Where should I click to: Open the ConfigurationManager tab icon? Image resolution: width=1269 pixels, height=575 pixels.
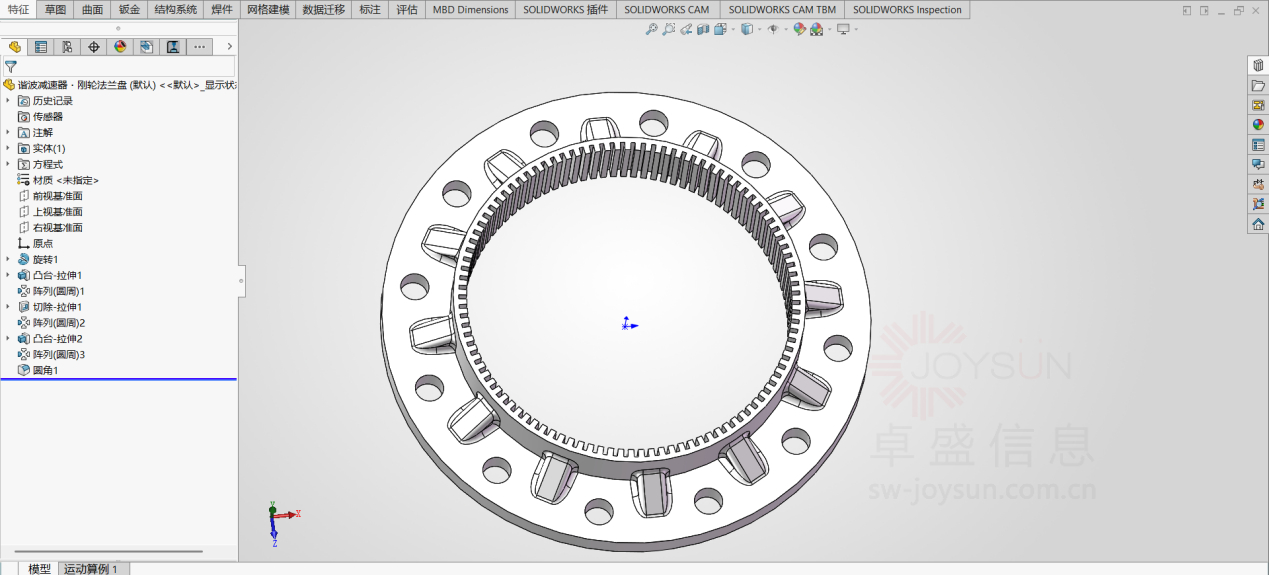pos(67,47)
